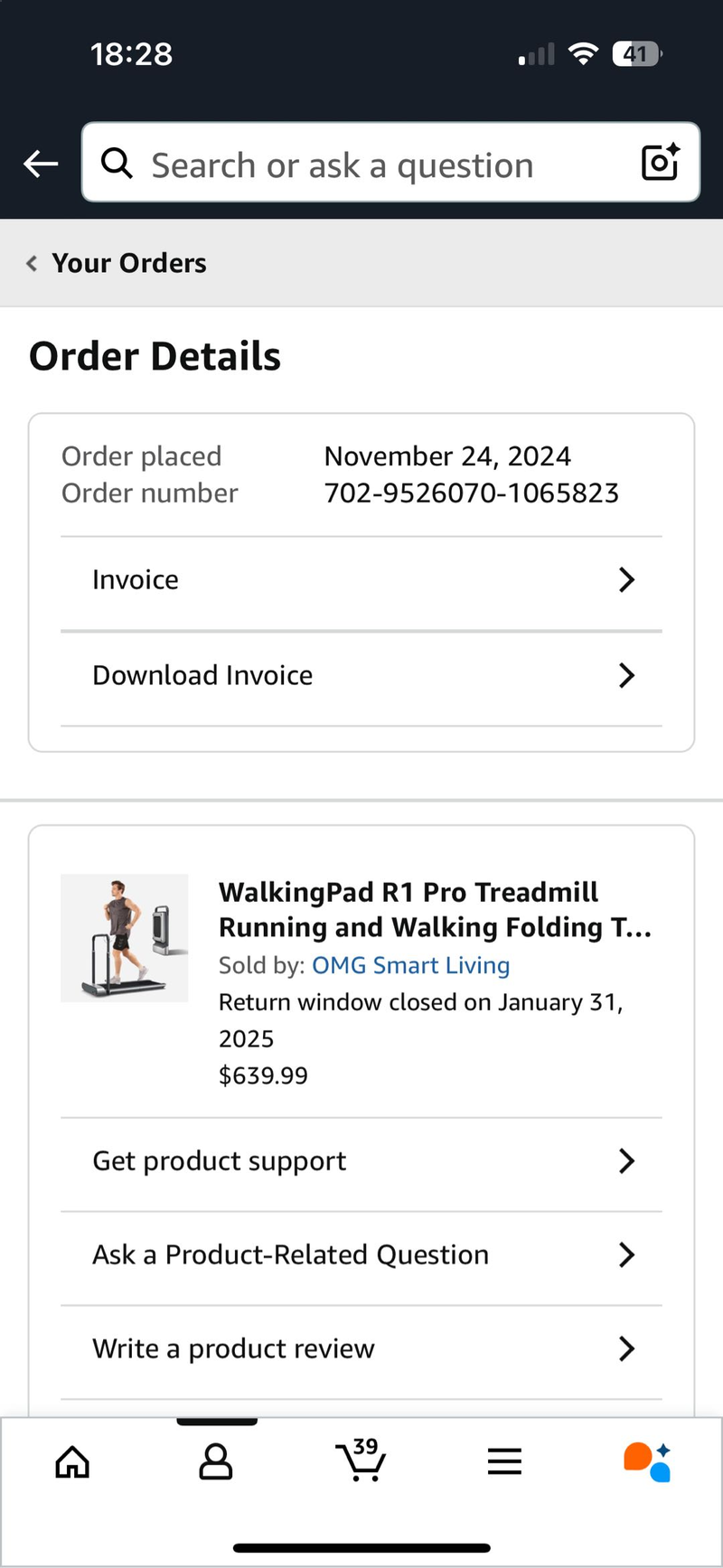Tap the back arrow in header

[x=41, y=164]
